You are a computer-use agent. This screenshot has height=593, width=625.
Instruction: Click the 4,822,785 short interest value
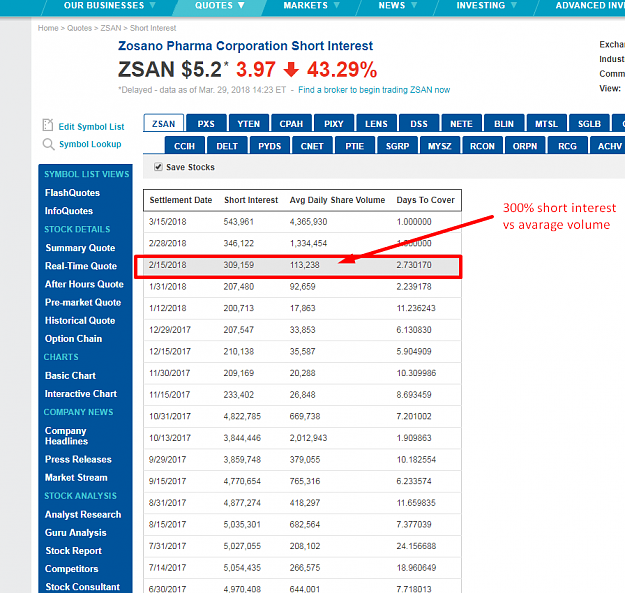242,416
